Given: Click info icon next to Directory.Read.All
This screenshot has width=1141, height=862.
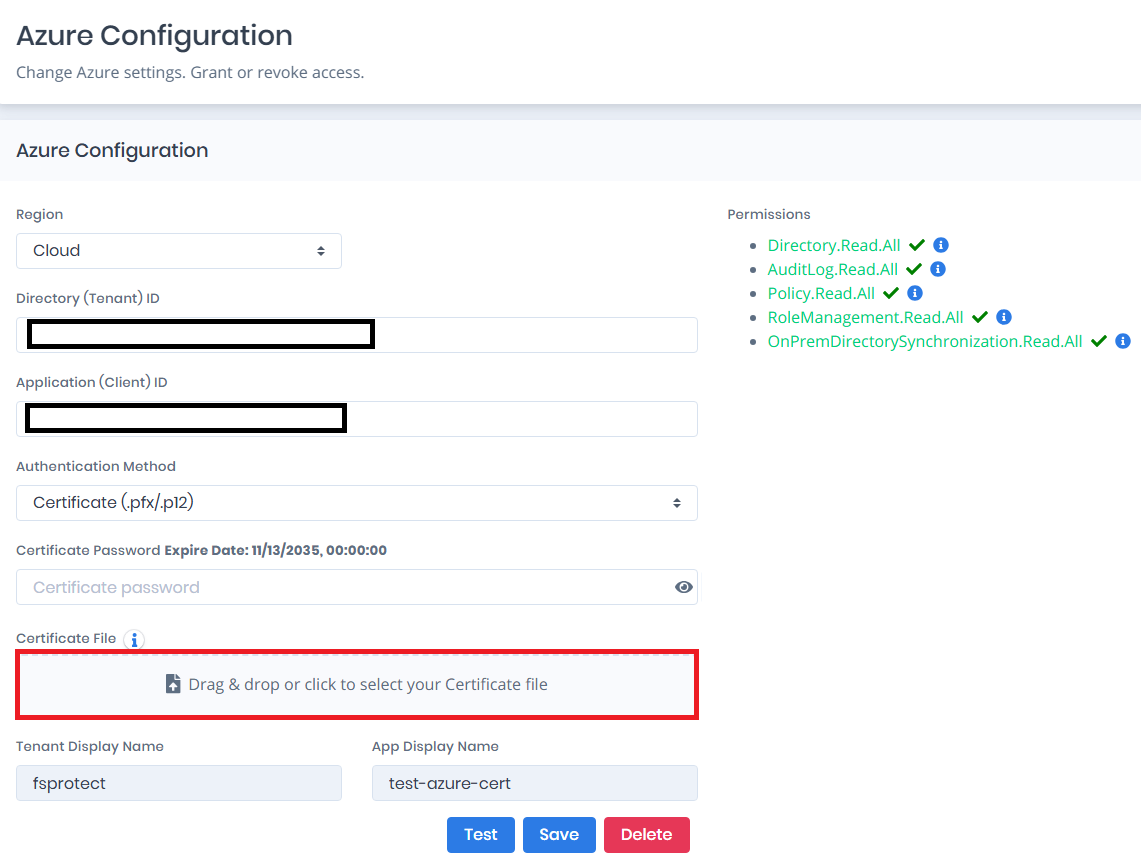Looking at the screenshot, I should click(x=941, y=245).
